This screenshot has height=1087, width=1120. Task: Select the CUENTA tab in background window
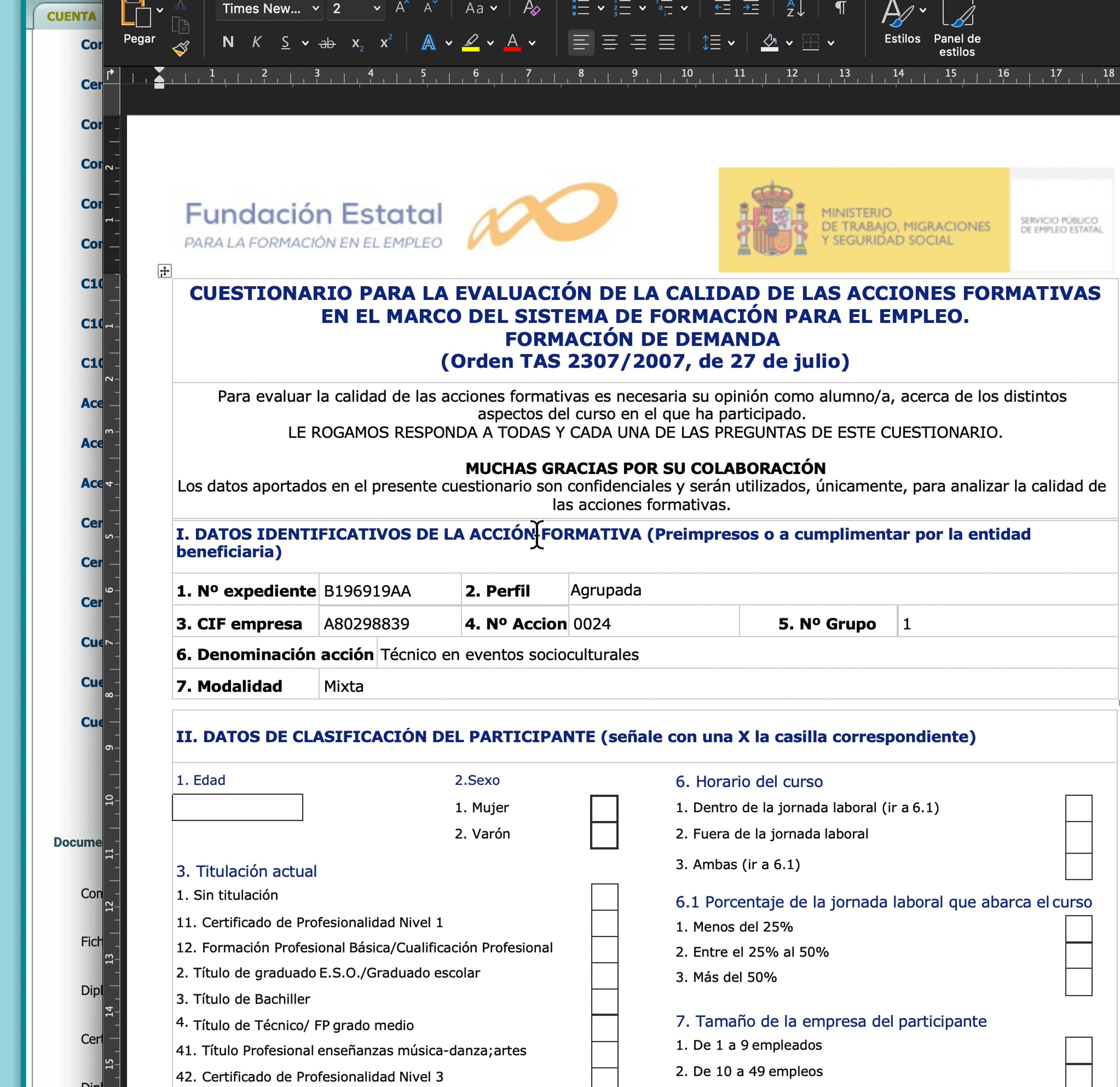(x=71, y=16)
